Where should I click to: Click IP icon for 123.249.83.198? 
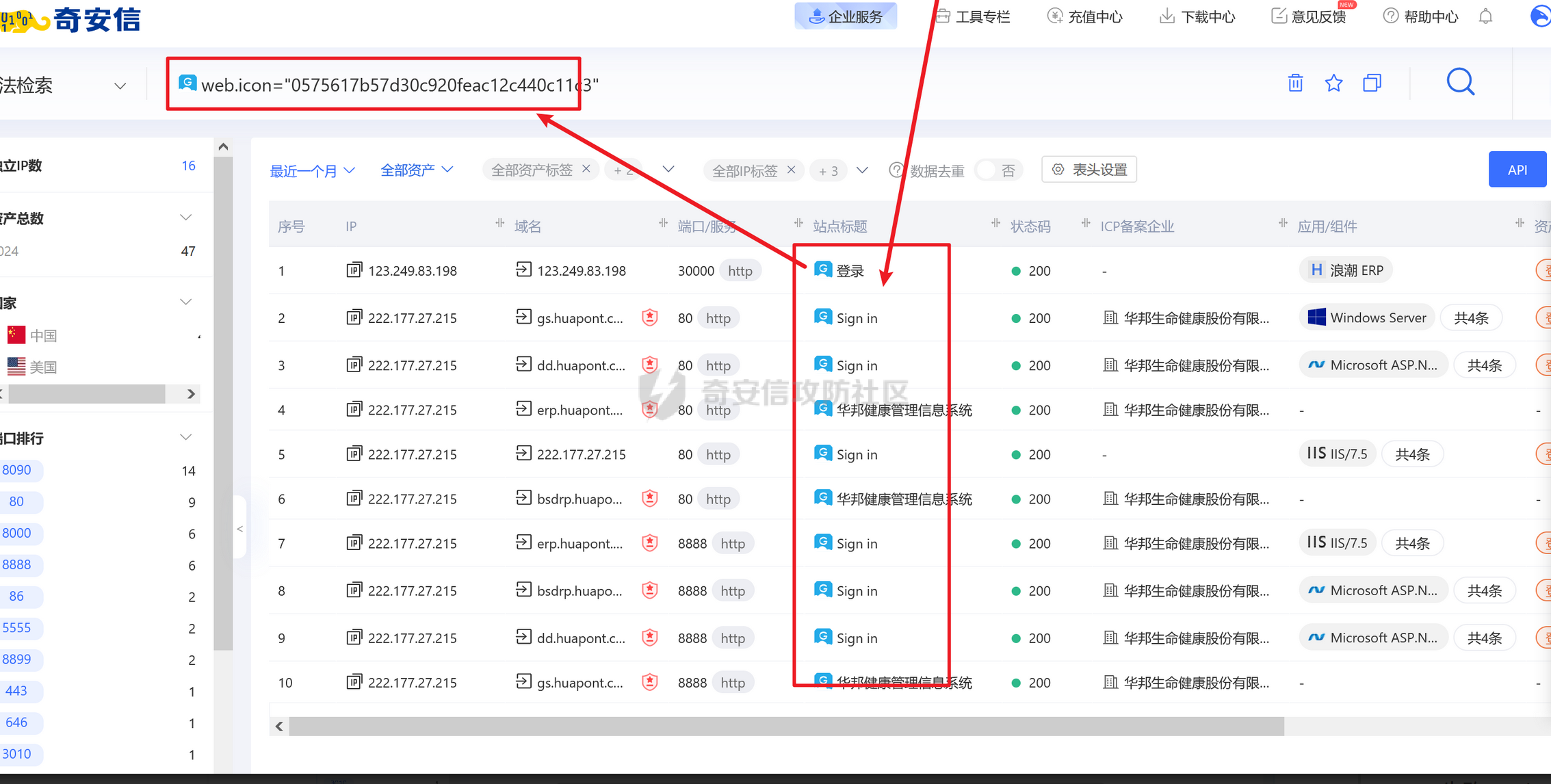pyautogui.click(x=354, y=270)
